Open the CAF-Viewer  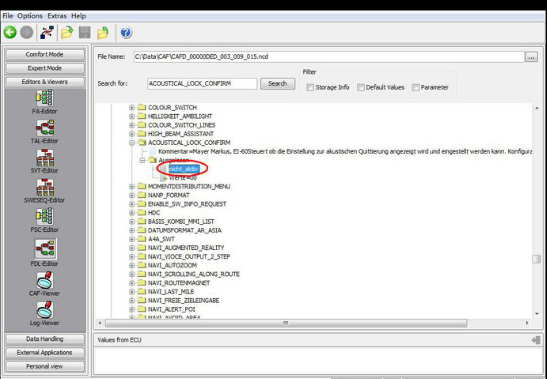tap(44, 284)
